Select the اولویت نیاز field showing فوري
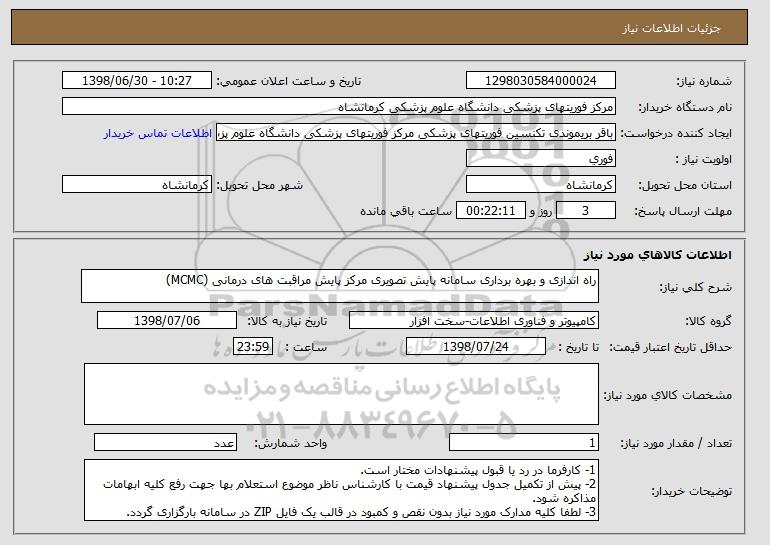770x545 pixels. point(541,159)
